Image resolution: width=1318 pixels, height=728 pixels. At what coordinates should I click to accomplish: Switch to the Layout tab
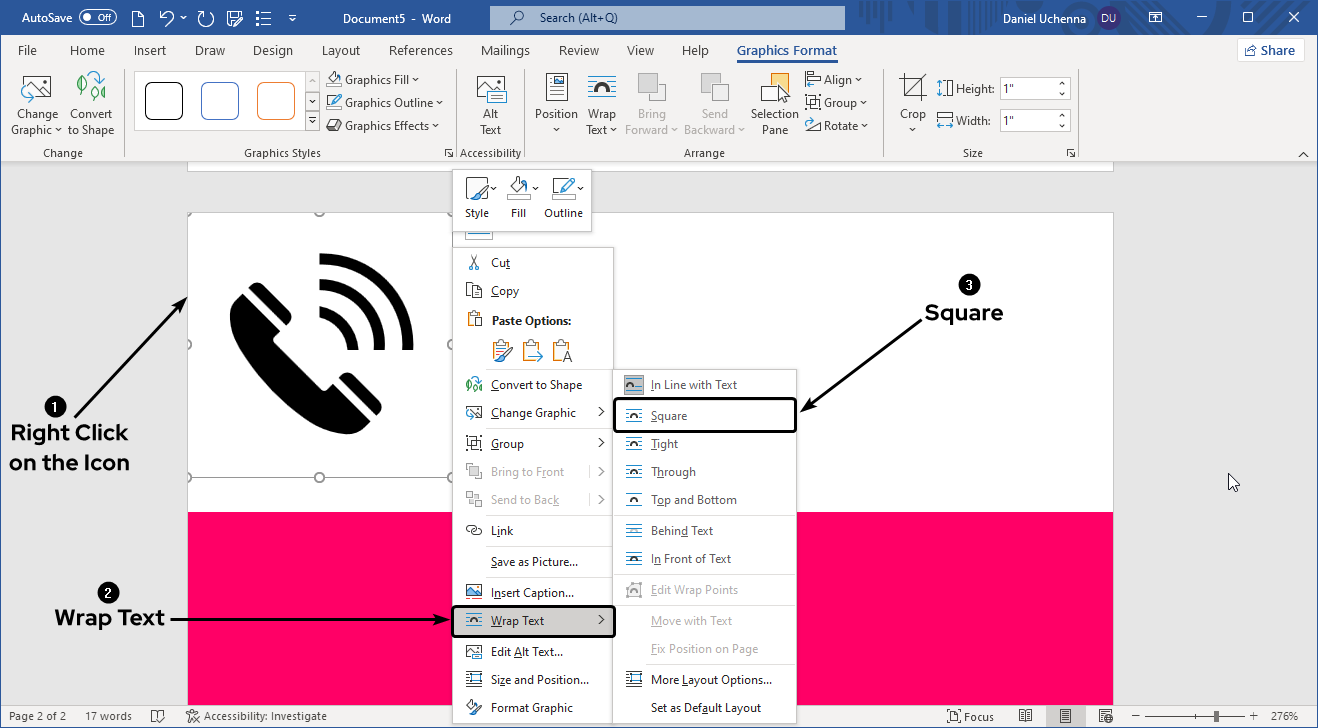click(341, 51)
